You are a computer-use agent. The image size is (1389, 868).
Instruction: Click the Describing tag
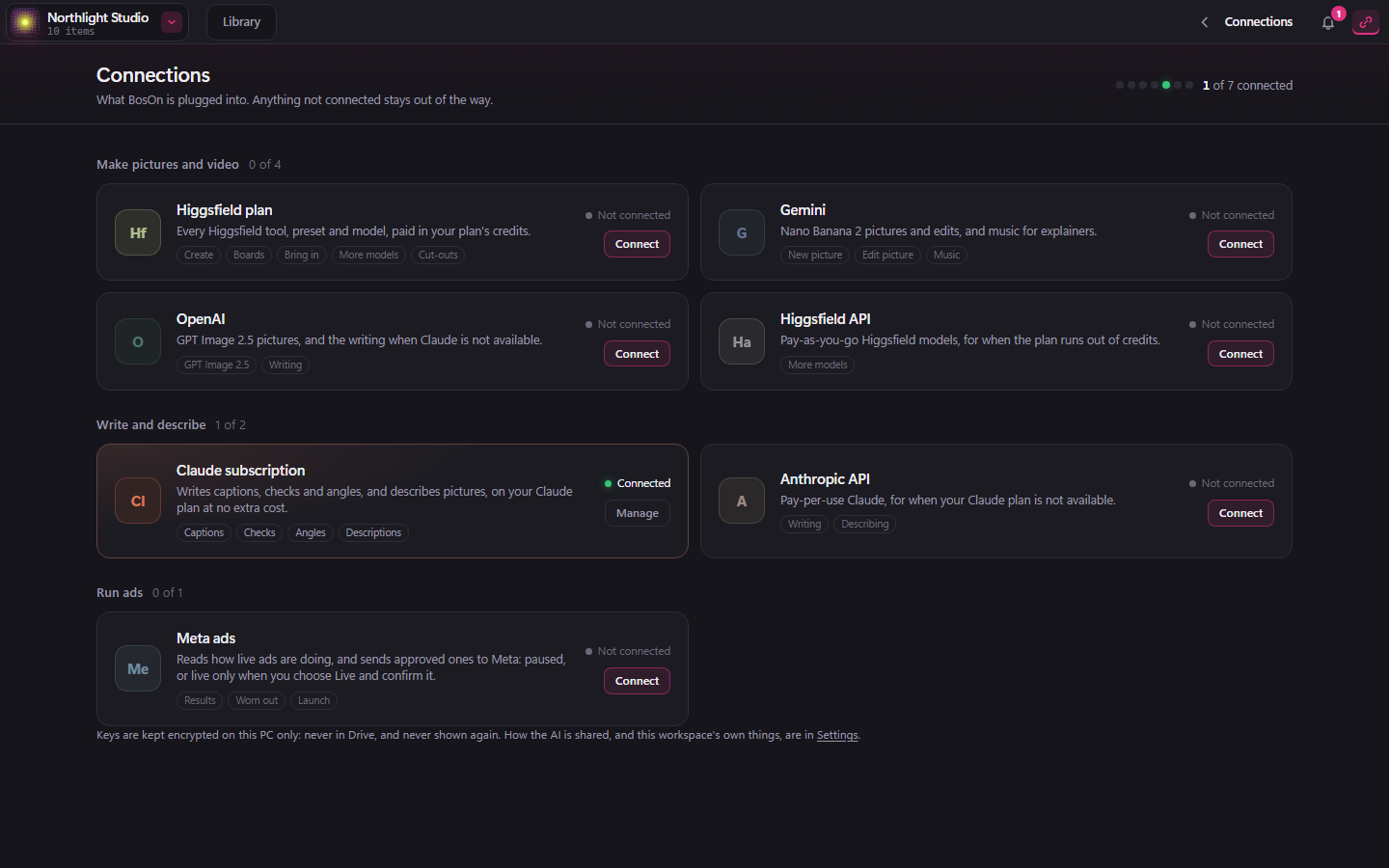[865, 524]
